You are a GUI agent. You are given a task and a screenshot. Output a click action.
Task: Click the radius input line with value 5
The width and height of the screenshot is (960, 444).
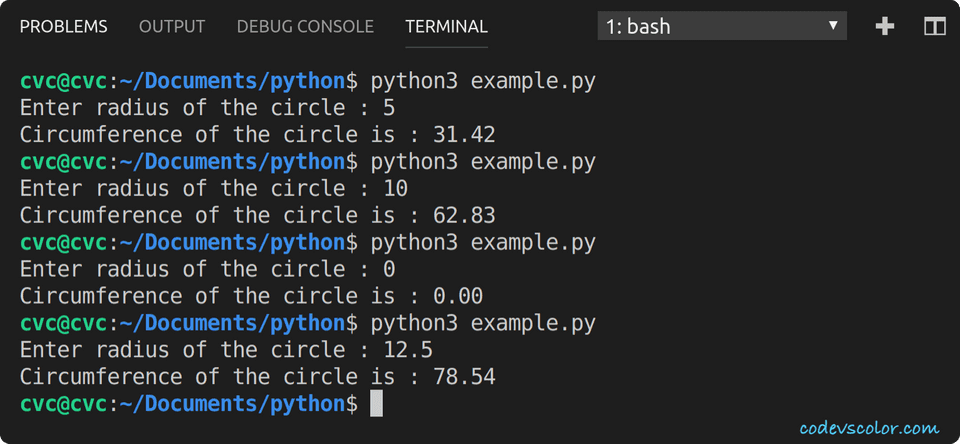207,108
